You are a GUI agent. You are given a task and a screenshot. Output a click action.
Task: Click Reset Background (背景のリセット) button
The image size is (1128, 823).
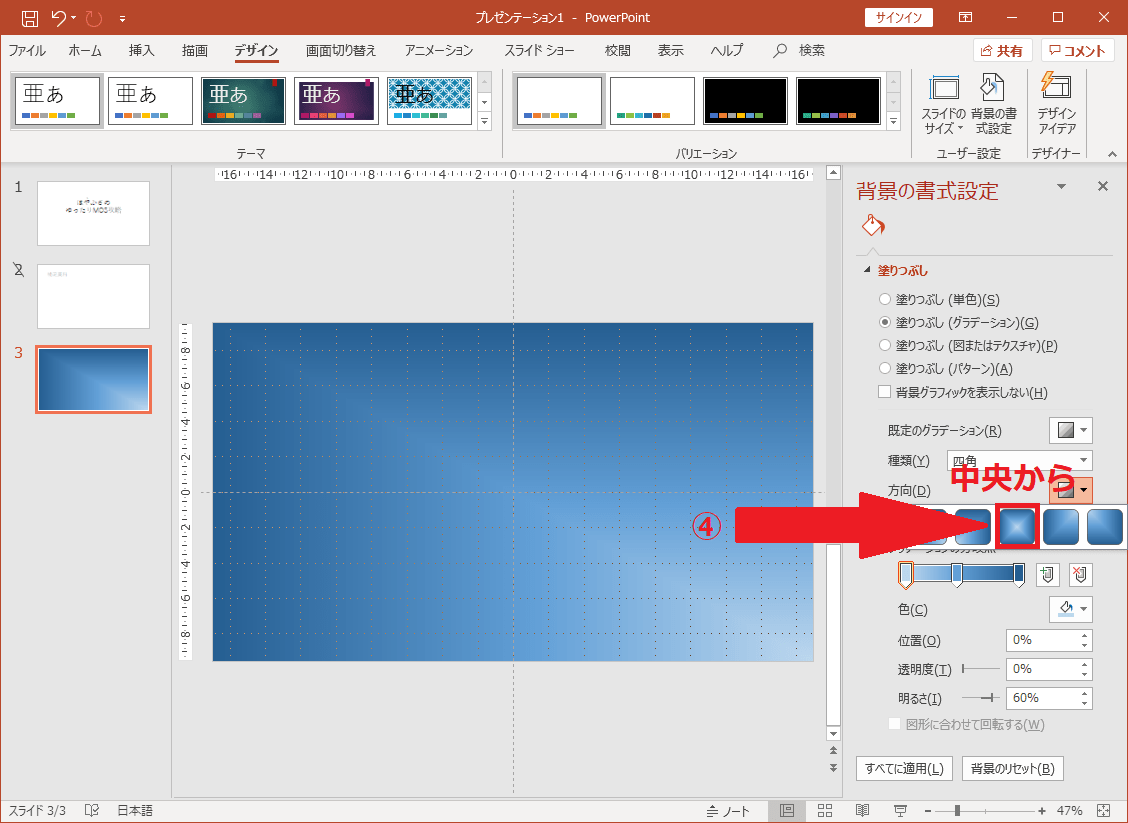pyautogui.click(x=1012, y=768)
